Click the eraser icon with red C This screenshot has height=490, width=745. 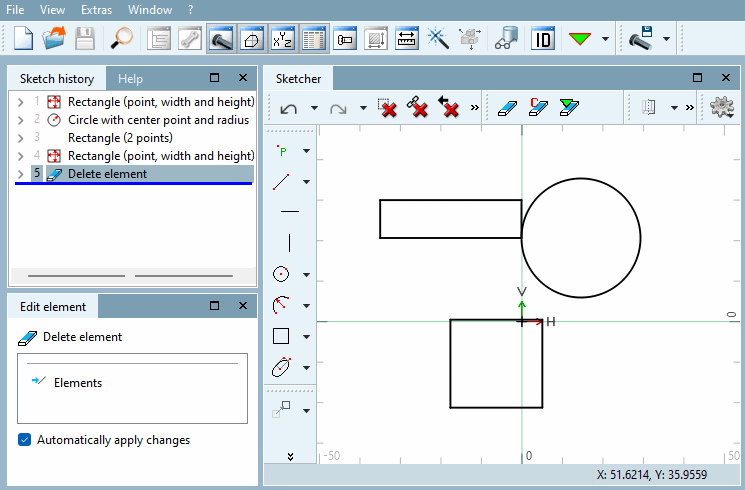click(538, 107)
